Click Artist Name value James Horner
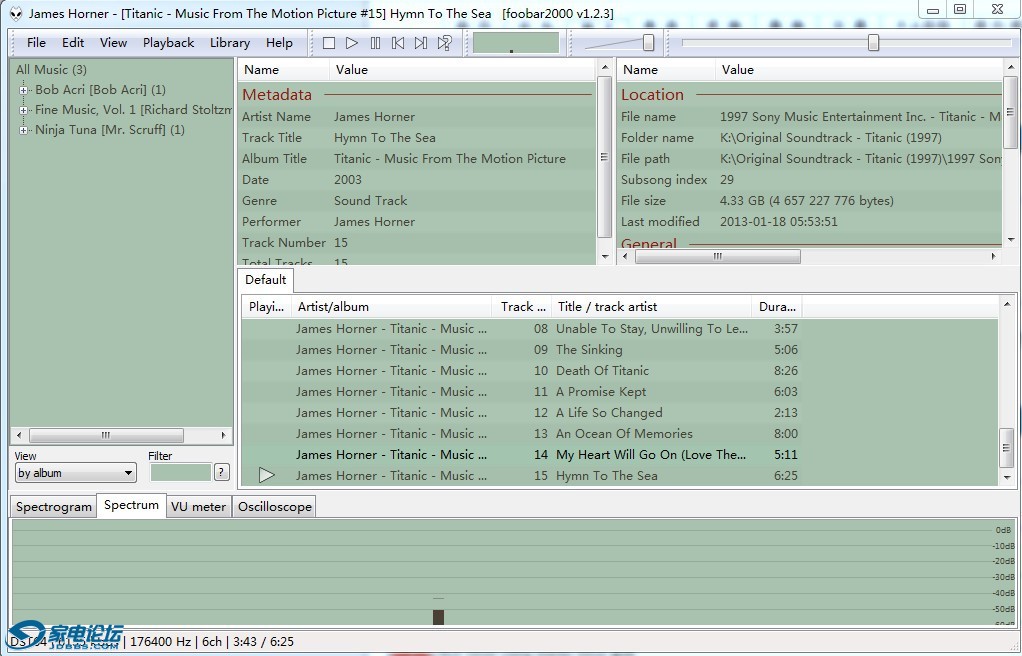The image size is (1022, 656). click(x=375, y=117)
